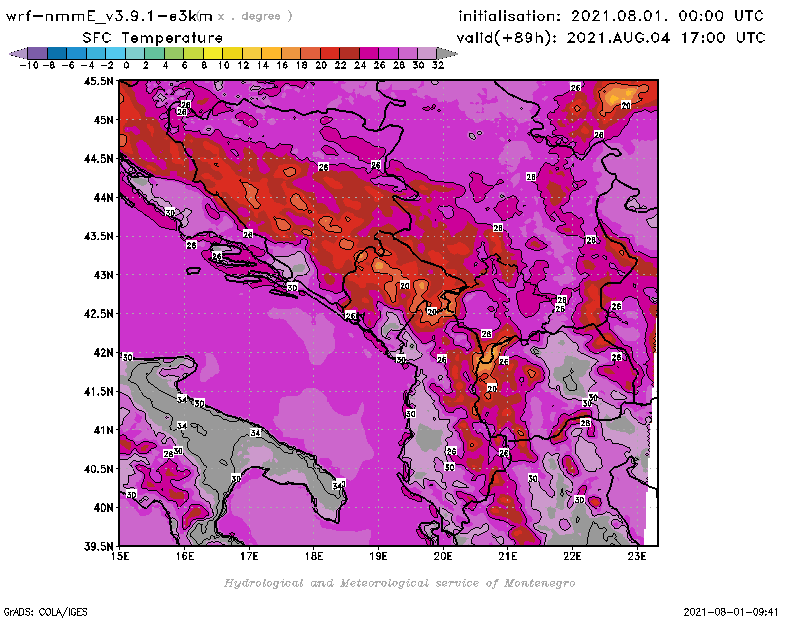Click the '19E' longitude axis label
The image size is (800, 618).
pos(378,556)
